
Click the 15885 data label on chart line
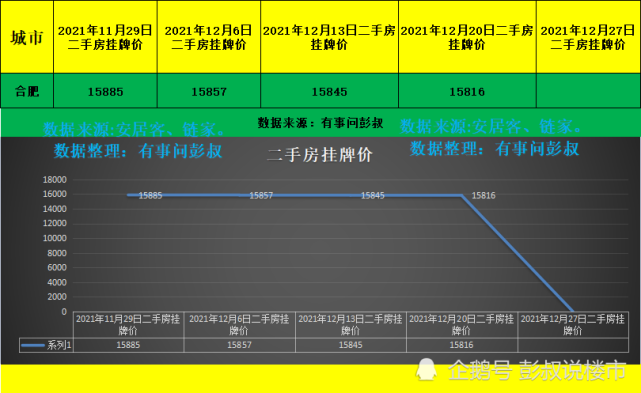click(x=150, y=195)
